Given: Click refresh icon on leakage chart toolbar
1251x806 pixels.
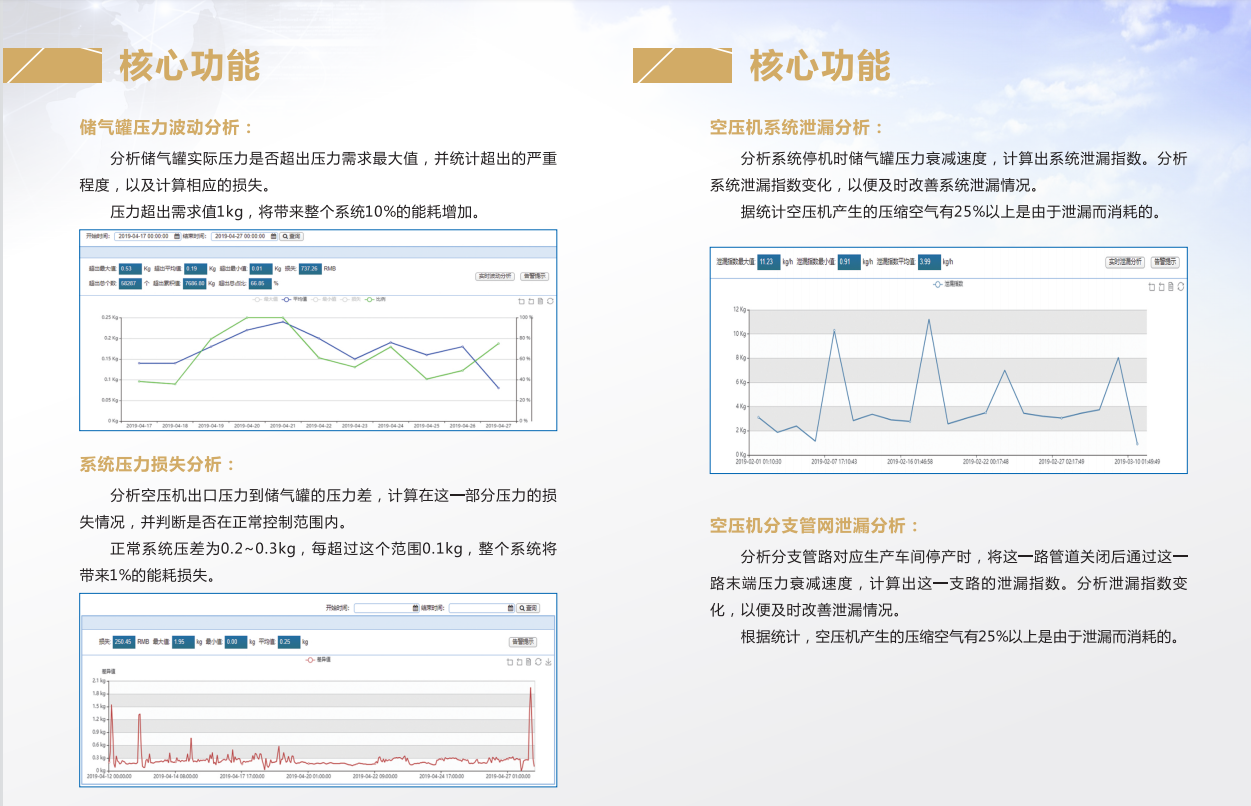Looking at the screenshot, I should [x=1180, y=287].
